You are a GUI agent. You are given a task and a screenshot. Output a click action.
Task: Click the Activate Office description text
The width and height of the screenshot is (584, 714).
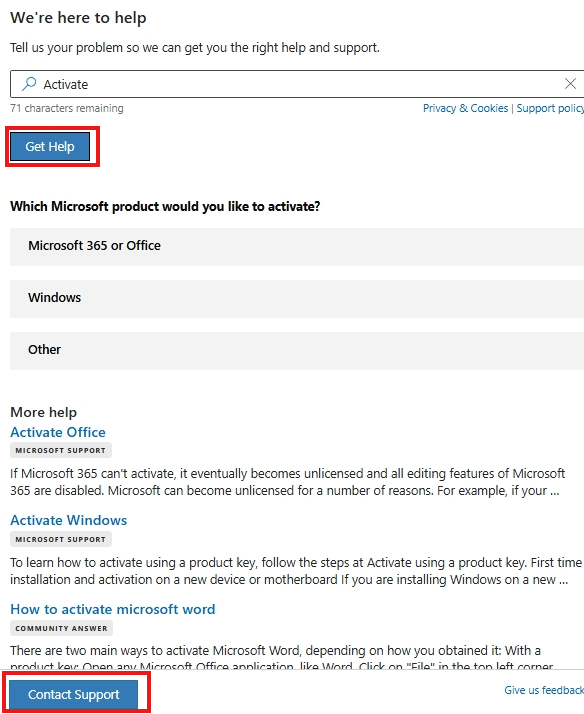288,482
